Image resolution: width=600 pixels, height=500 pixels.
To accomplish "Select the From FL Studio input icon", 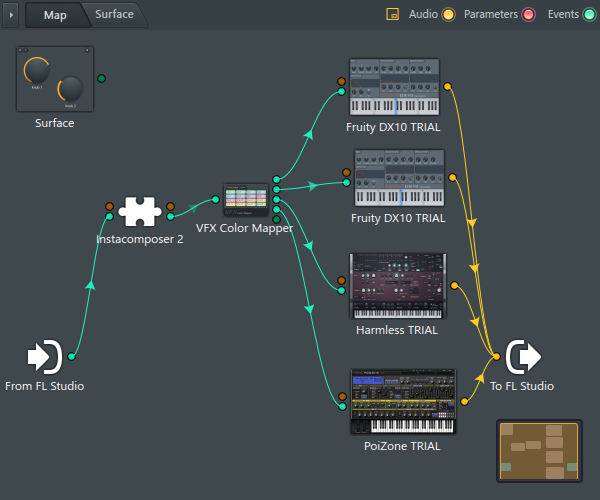I will pos(45,357).
